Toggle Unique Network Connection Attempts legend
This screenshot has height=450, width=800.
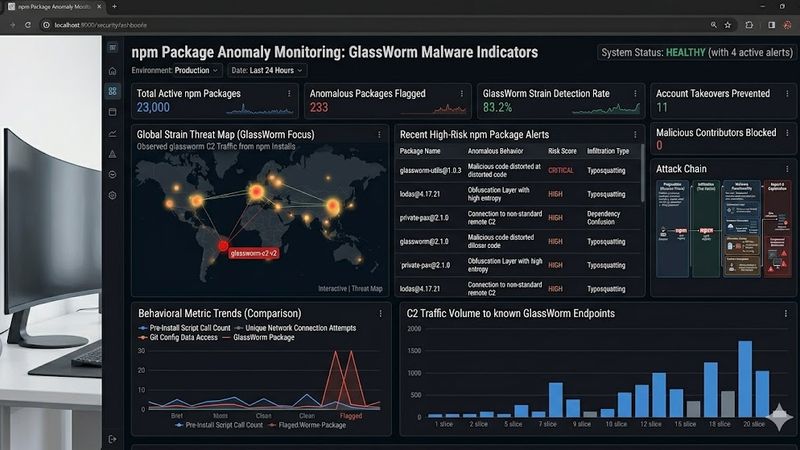click(x=295, y=328)
